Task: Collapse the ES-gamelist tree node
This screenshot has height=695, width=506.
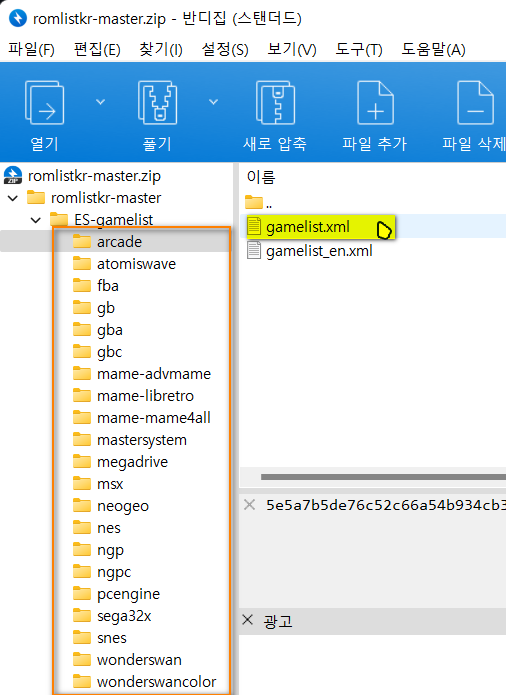Action: pyautogui.click(x=36, y=220)
